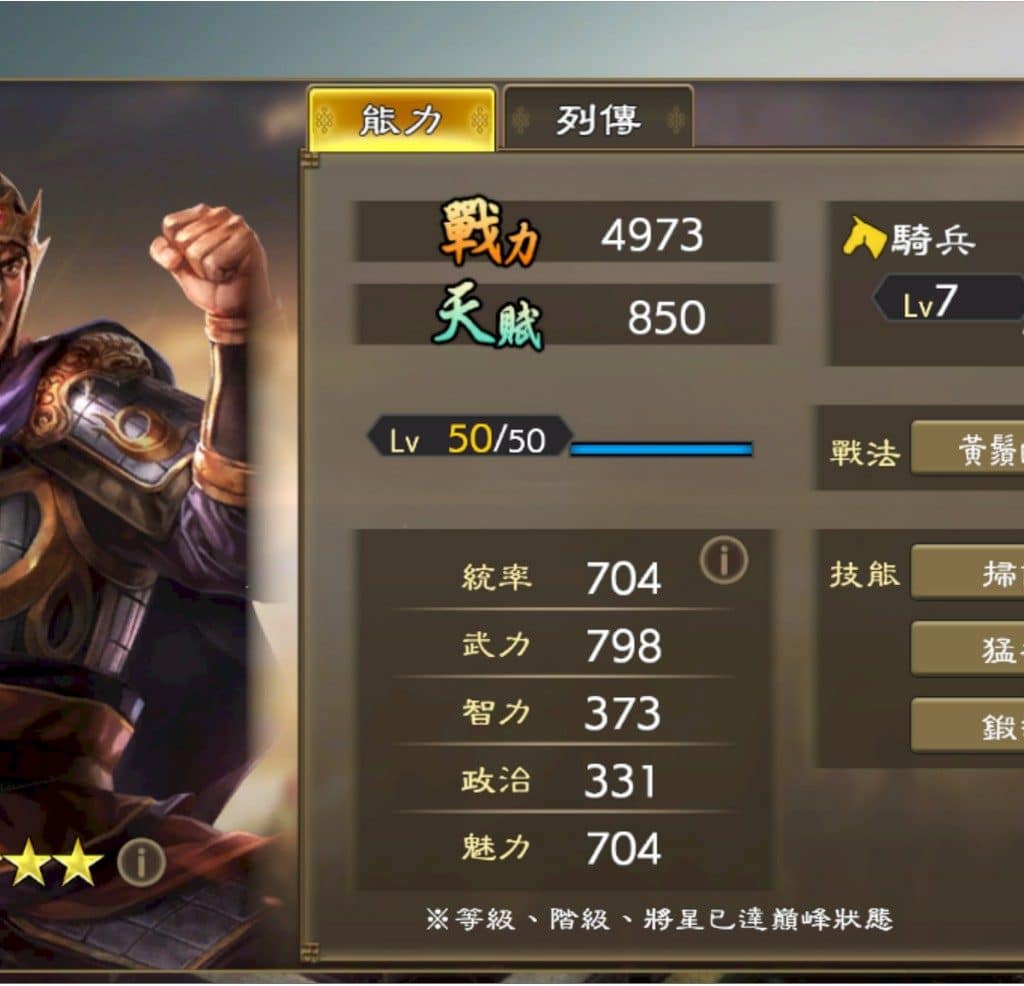Click the blue experience progress bar
This screenshot has height=986, width=1024.
tap(662, 448)
